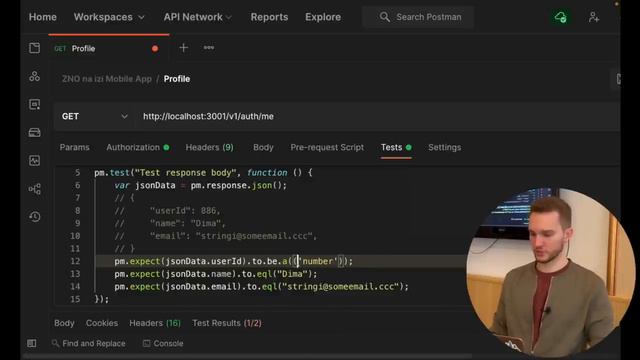The height and width of the screenshot is (360, 640).
Task: Switch to the Headers (9) tab
Action: [209, 147]
